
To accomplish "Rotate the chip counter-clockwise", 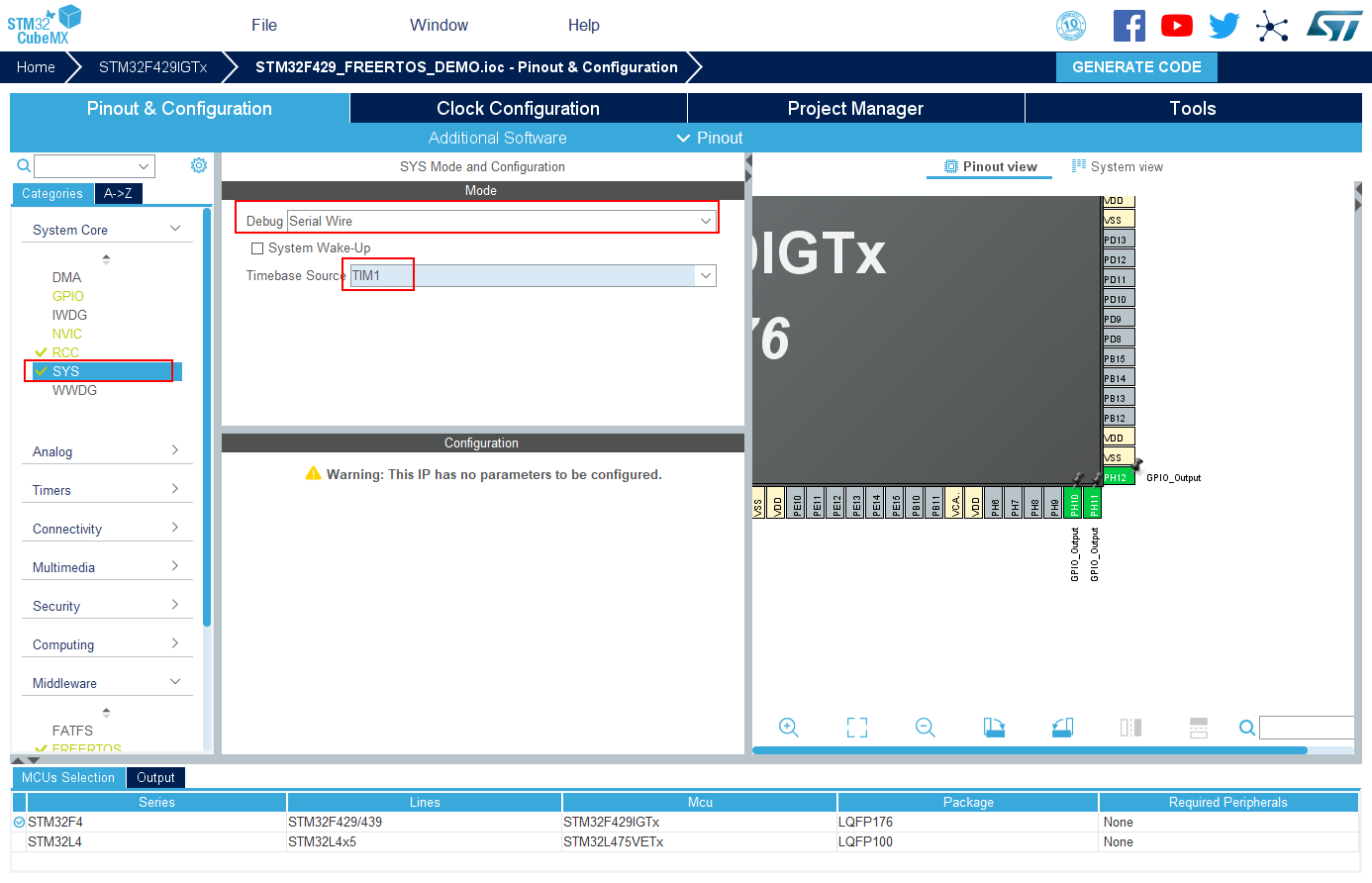I will click(x=1062, y=728).
